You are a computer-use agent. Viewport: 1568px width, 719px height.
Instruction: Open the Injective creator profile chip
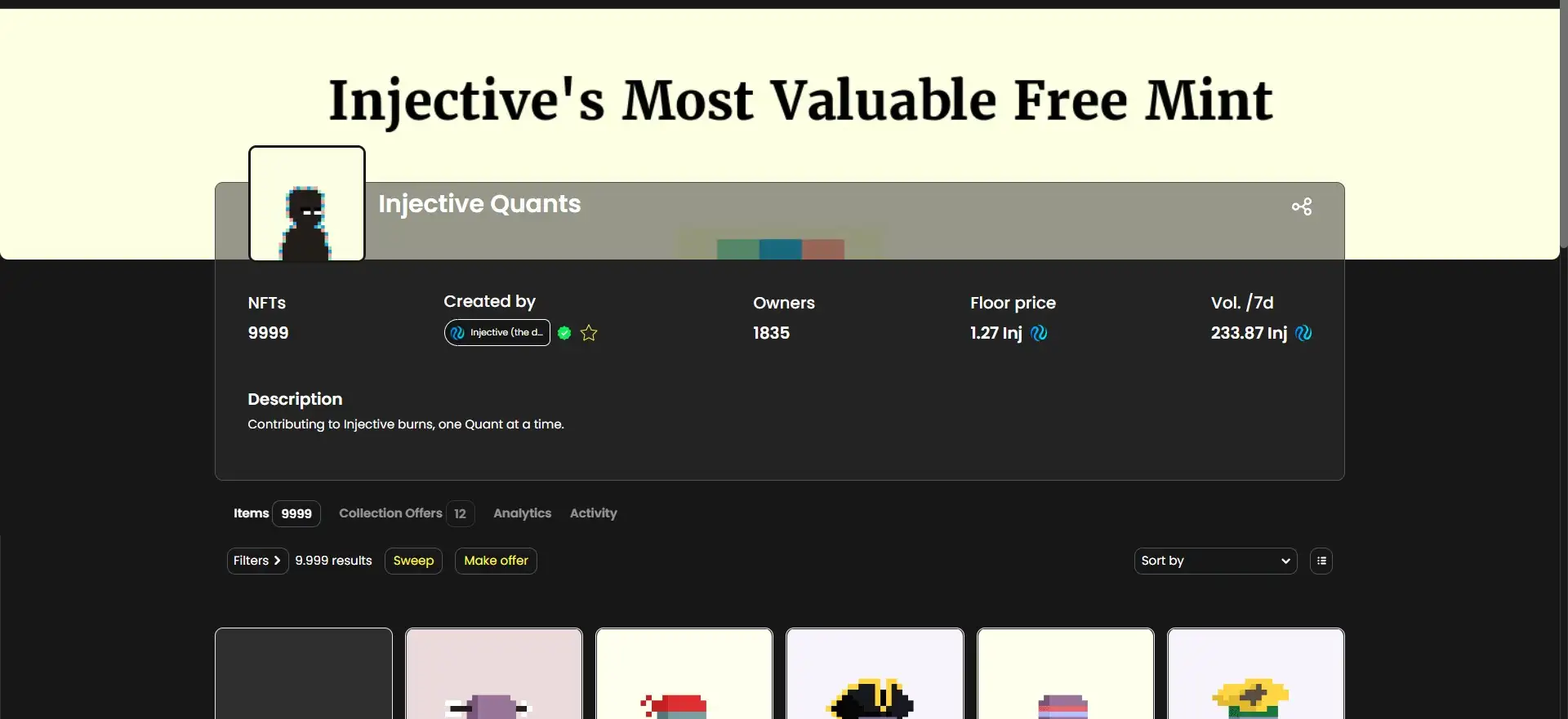tap(497, 333)
